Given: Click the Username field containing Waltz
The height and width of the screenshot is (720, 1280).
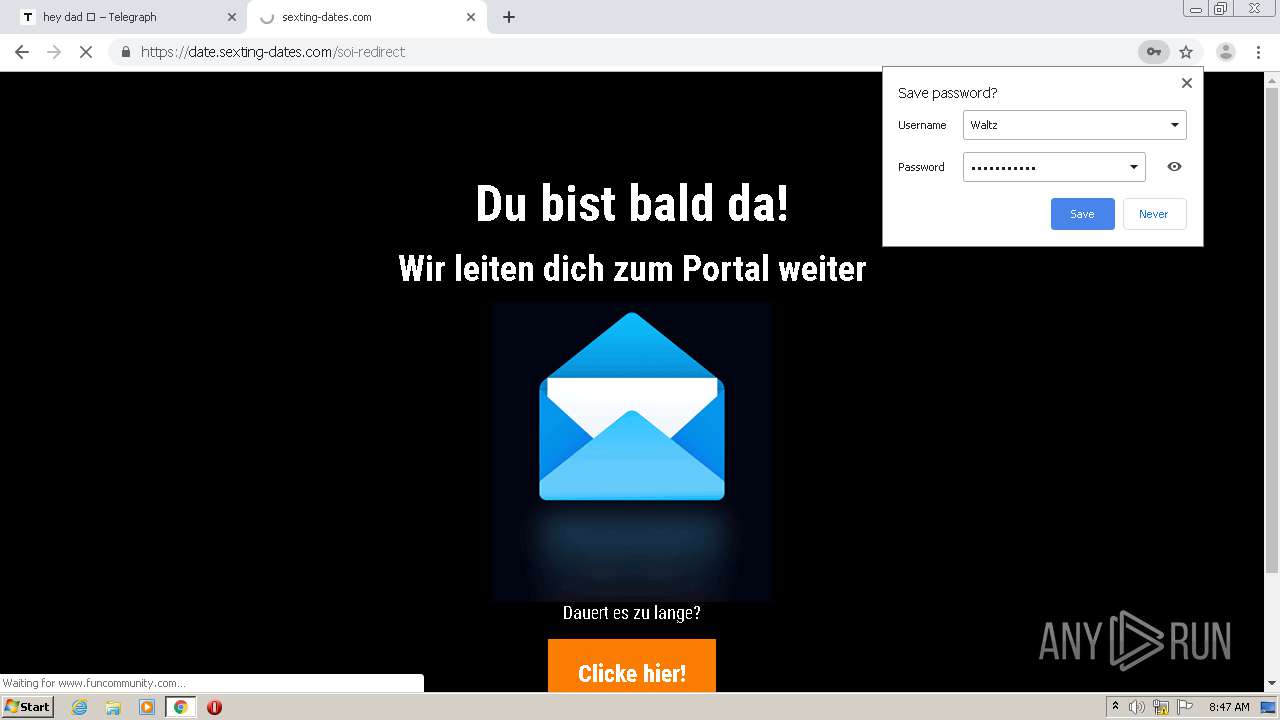Looking at the screenshot, I should point(1074,125).
